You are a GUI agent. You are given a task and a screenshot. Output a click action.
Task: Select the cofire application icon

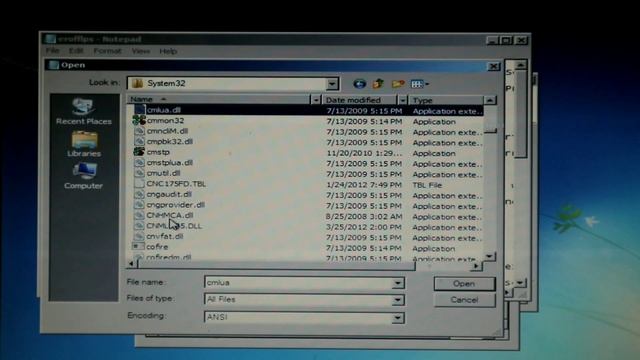(138, 247)
